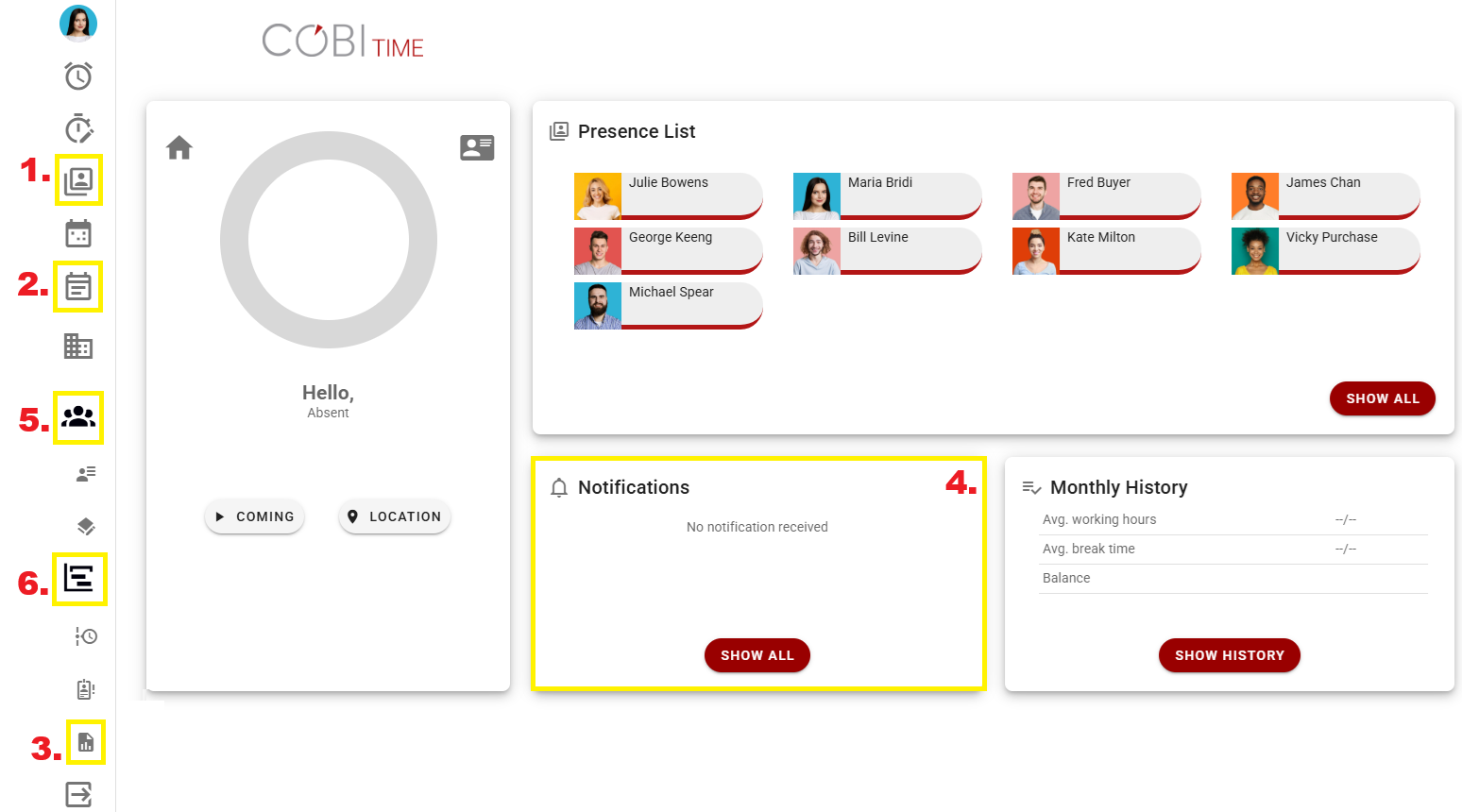Image resolution: width=1462 pixels, height=812 pixels.
Task: Click the SHOW HISTORY button
Action: (1229, 655)
